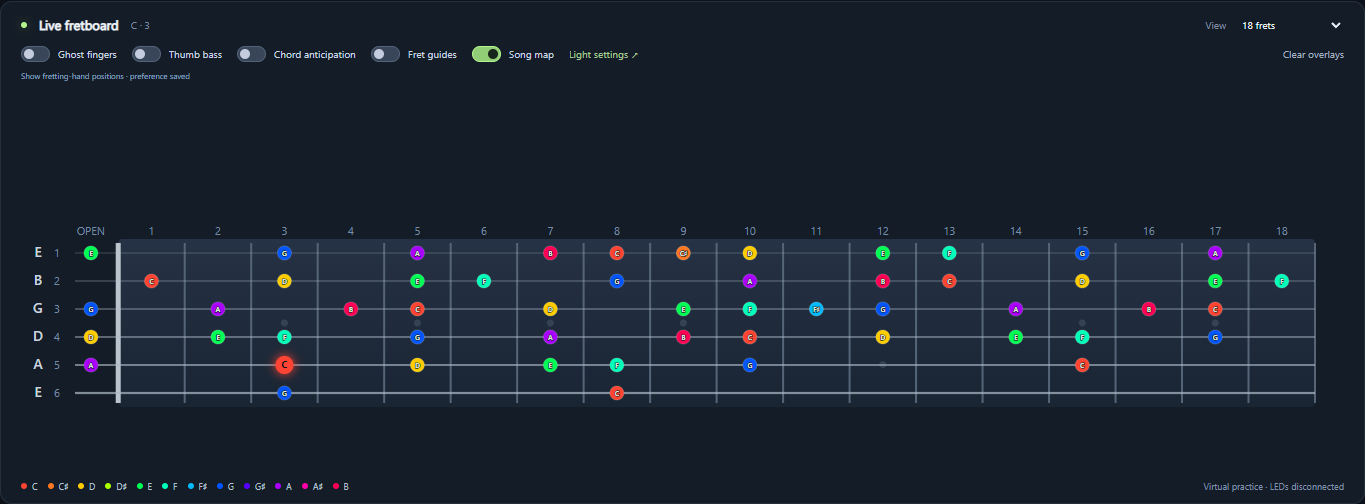Select the A marker on G string fret 14
Viewport: 1365px width, 504px height.
[1016, 309]
